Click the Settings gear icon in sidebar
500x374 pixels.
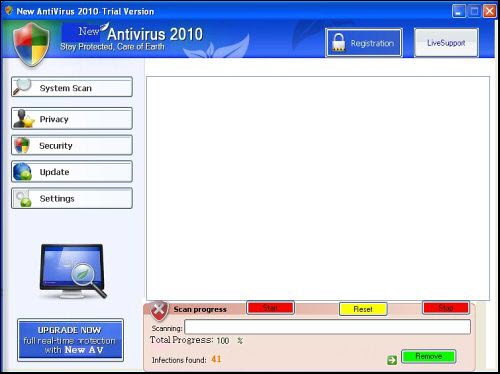[23, 199]
